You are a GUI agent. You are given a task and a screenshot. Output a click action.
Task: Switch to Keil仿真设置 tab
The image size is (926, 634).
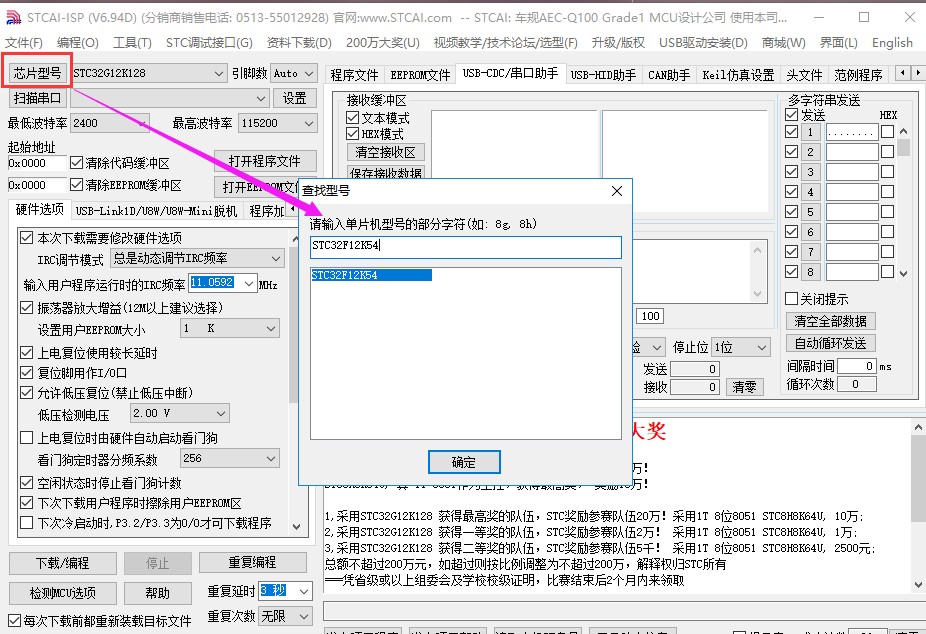[738, 75]
